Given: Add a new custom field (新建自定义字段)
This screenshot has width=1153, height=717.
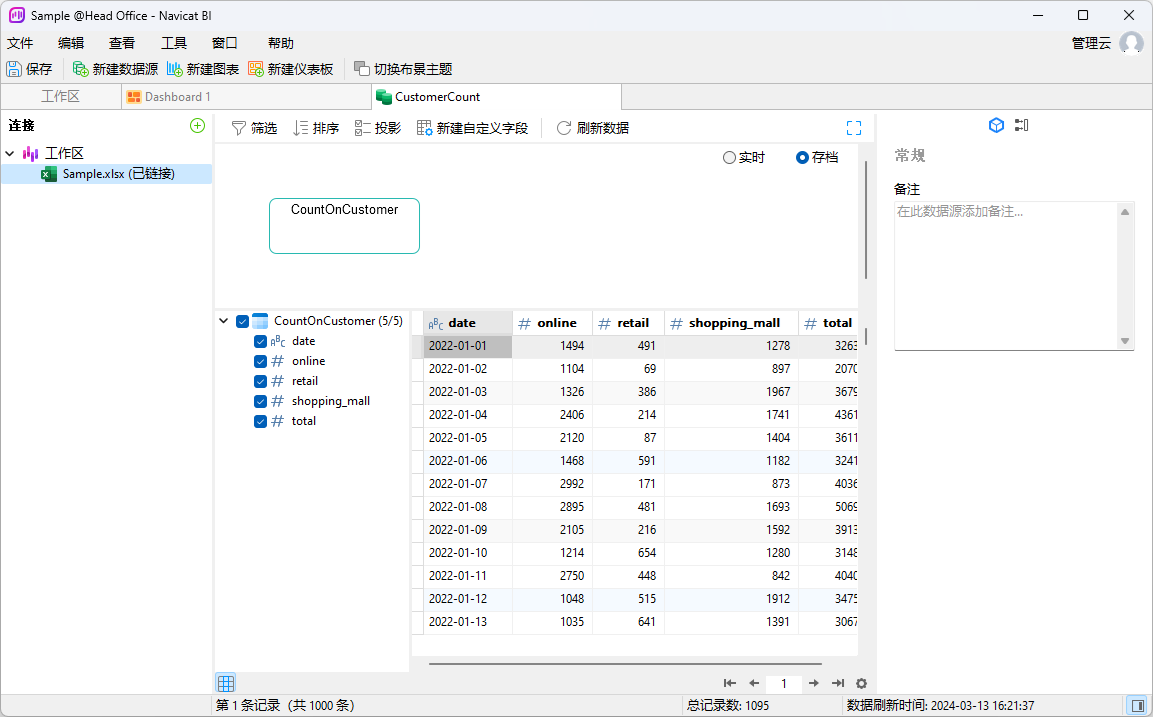Looking at the screenshot, I should point(472,128).
